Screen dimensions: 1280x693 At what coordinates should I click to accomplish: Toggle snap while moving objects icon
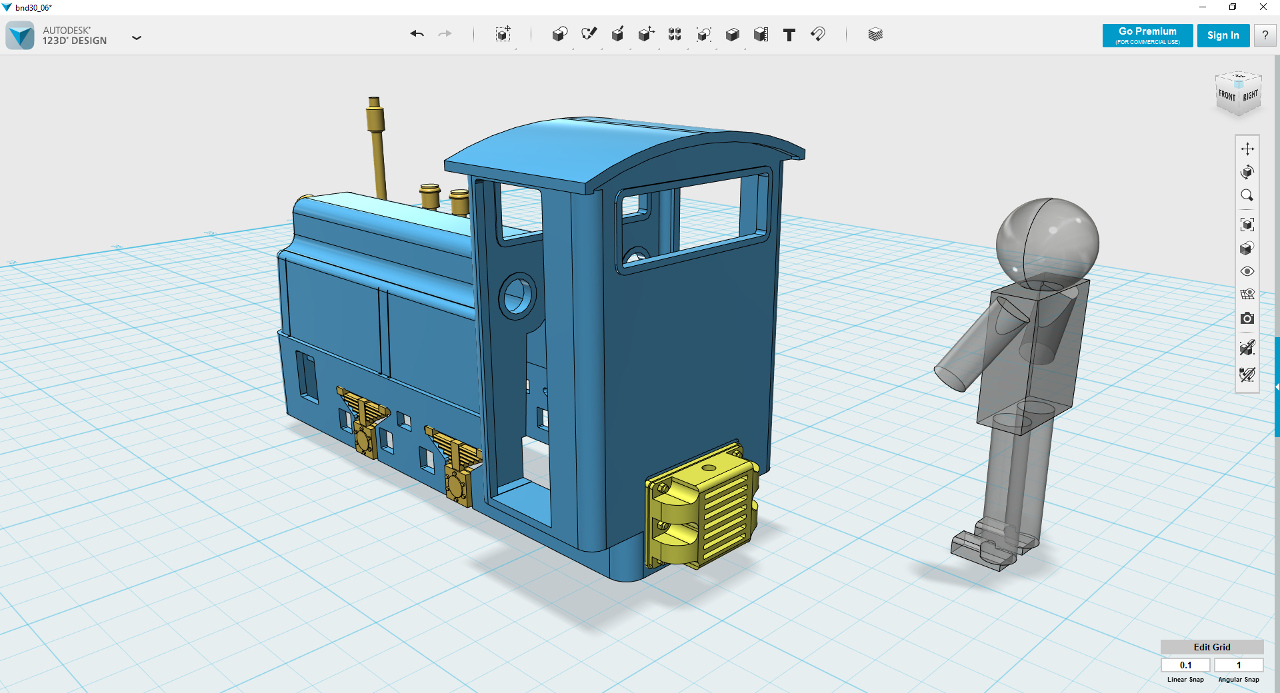point(1247,348)
